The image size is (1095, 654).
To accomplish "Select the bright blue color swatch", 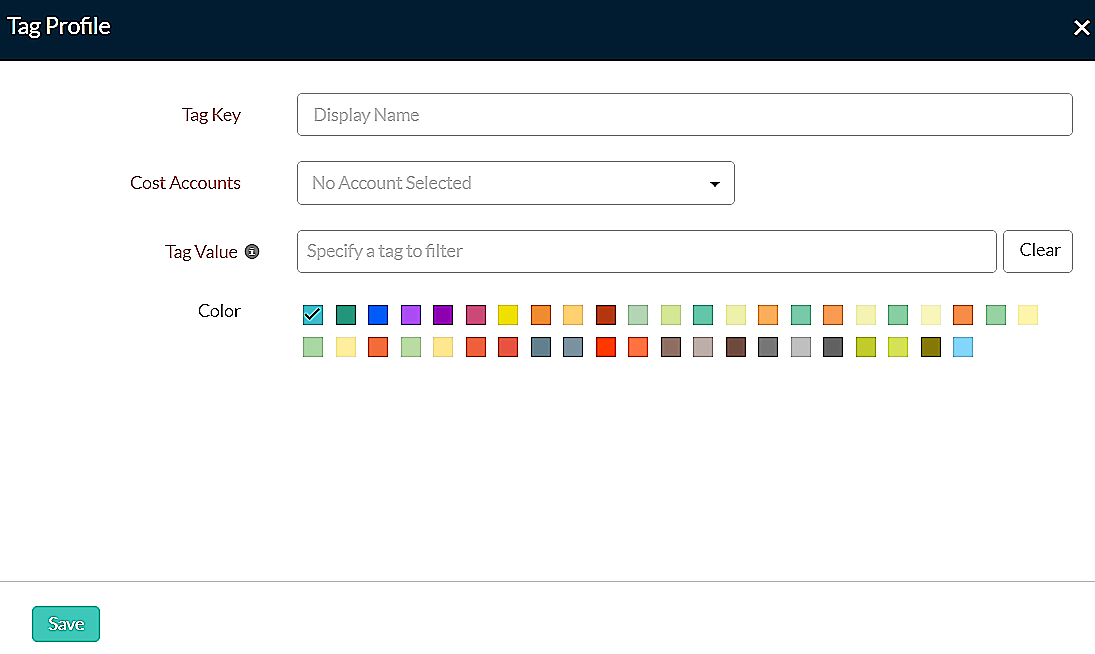I will [378, 315].
